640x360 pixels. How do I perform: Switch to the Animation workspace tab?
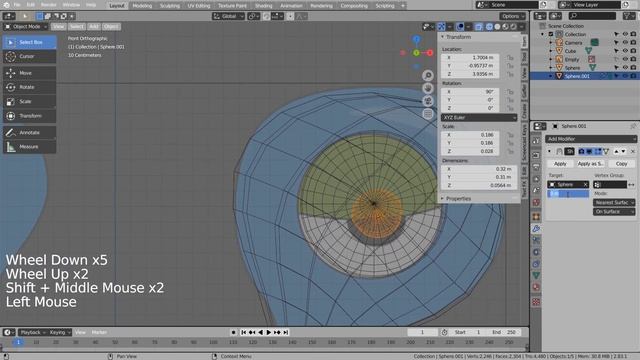pyautogui.click(x=291, y=6)
